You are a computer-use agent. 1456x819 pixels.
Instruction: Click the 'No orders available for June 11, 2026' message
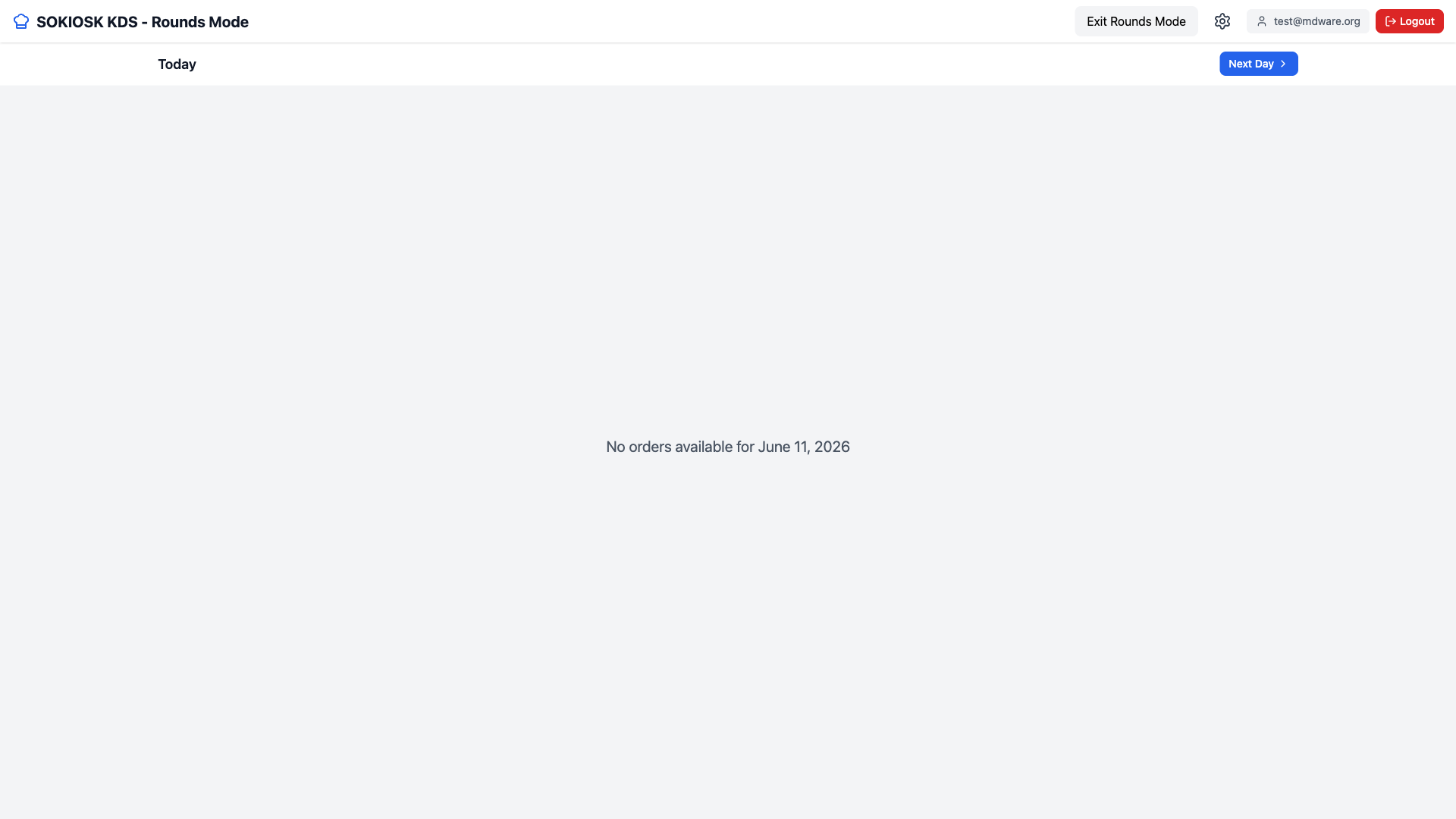728,447
